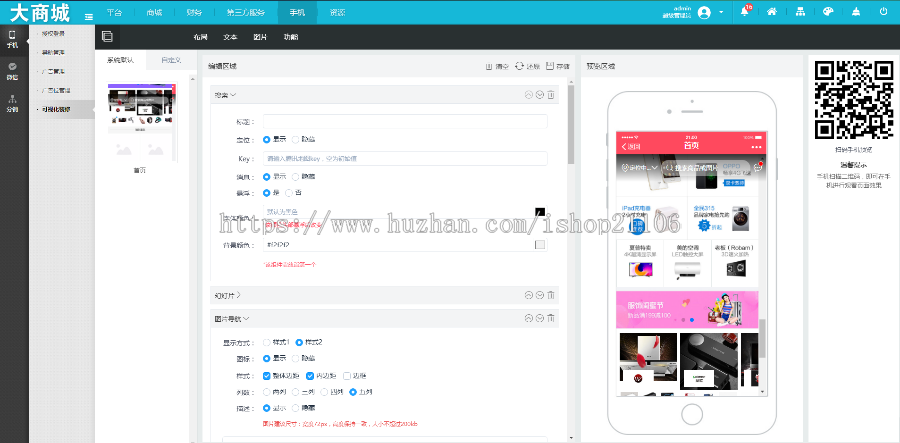Open the 功能 toolbar menu
The image size is (900, 443).
[290, 37]
